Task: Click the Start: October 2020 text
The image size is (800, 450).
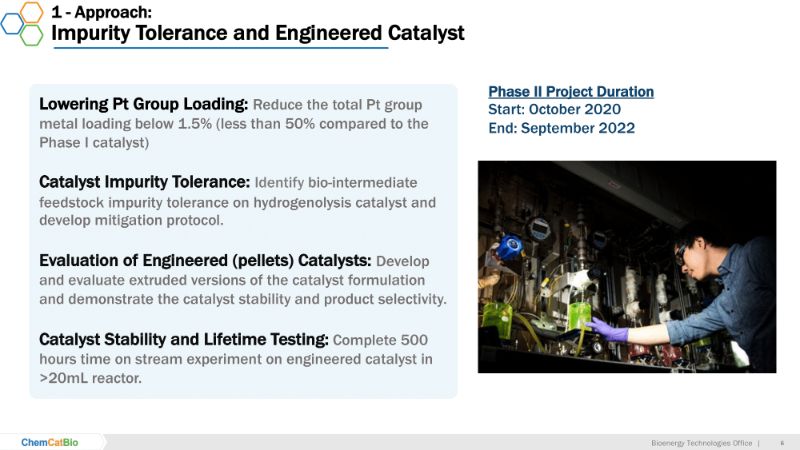Action: pyautogui.click(x=554, y=109)
